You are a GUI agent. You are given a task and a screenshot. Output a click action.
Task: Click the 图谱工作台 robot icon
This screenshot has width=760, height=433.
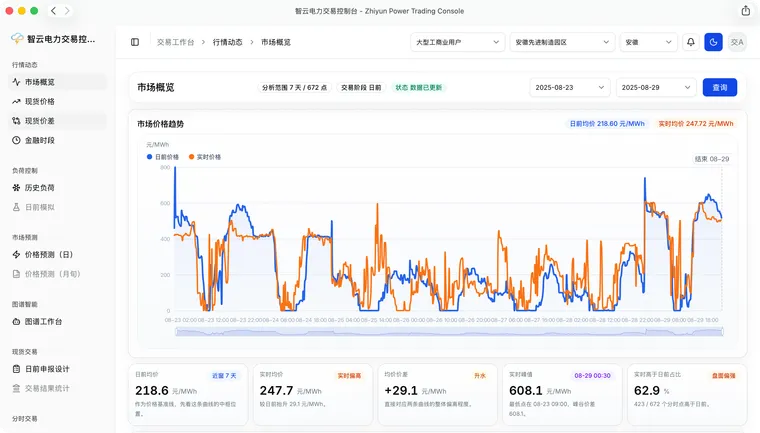[16, 321]
